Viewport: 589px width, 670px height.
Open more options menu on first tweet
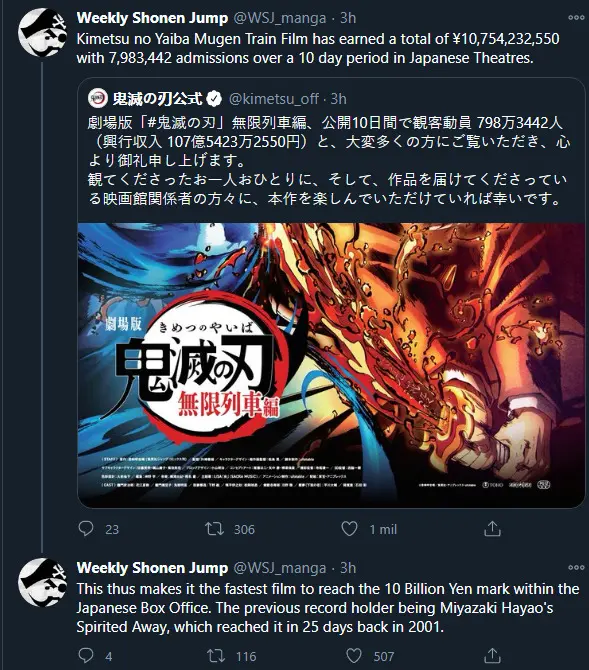(x=576, y=18)
